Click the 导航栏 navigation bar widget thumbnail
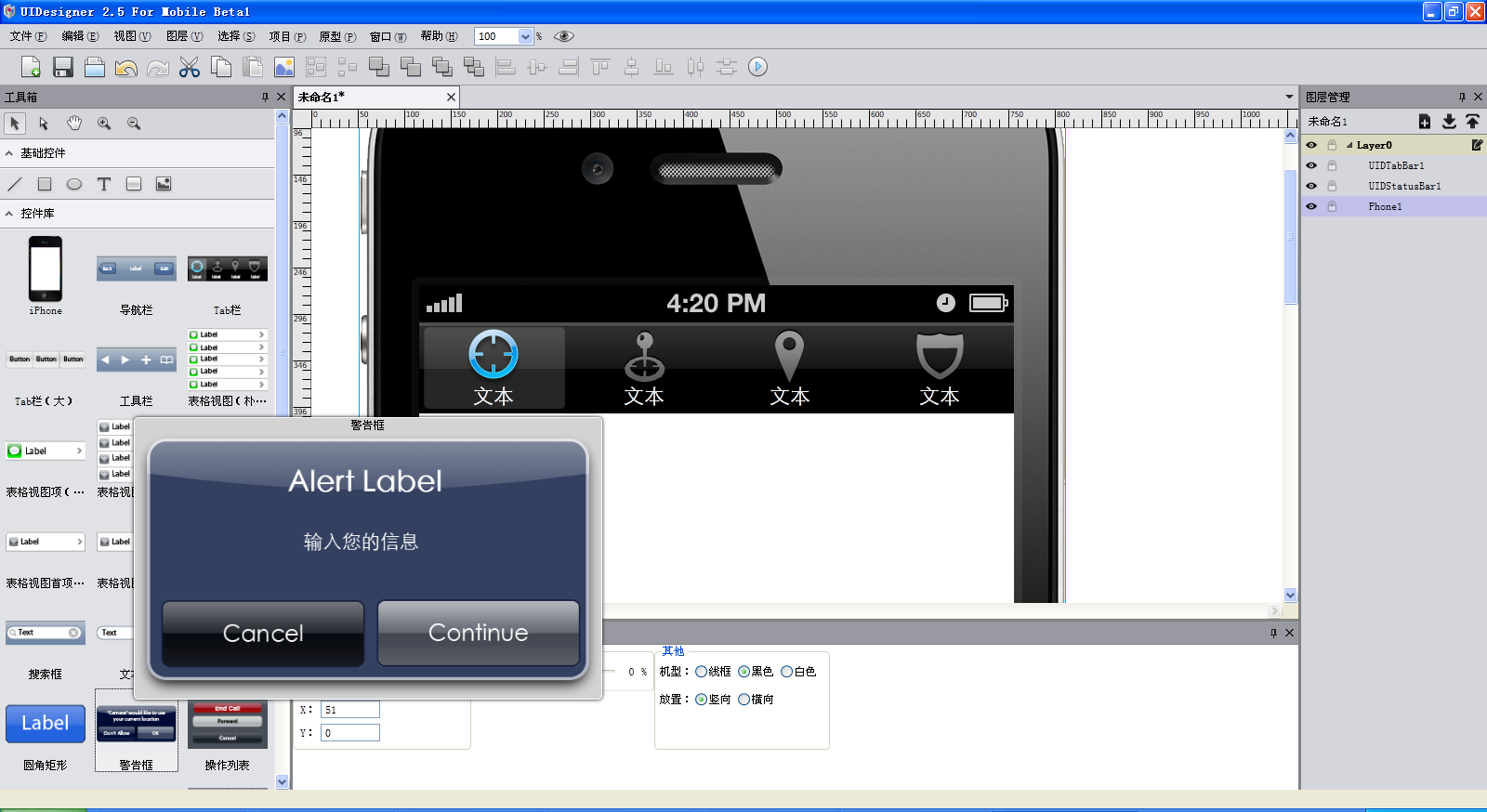The width and height of the screenshot is (1487, 812). [x=137, y=268]
